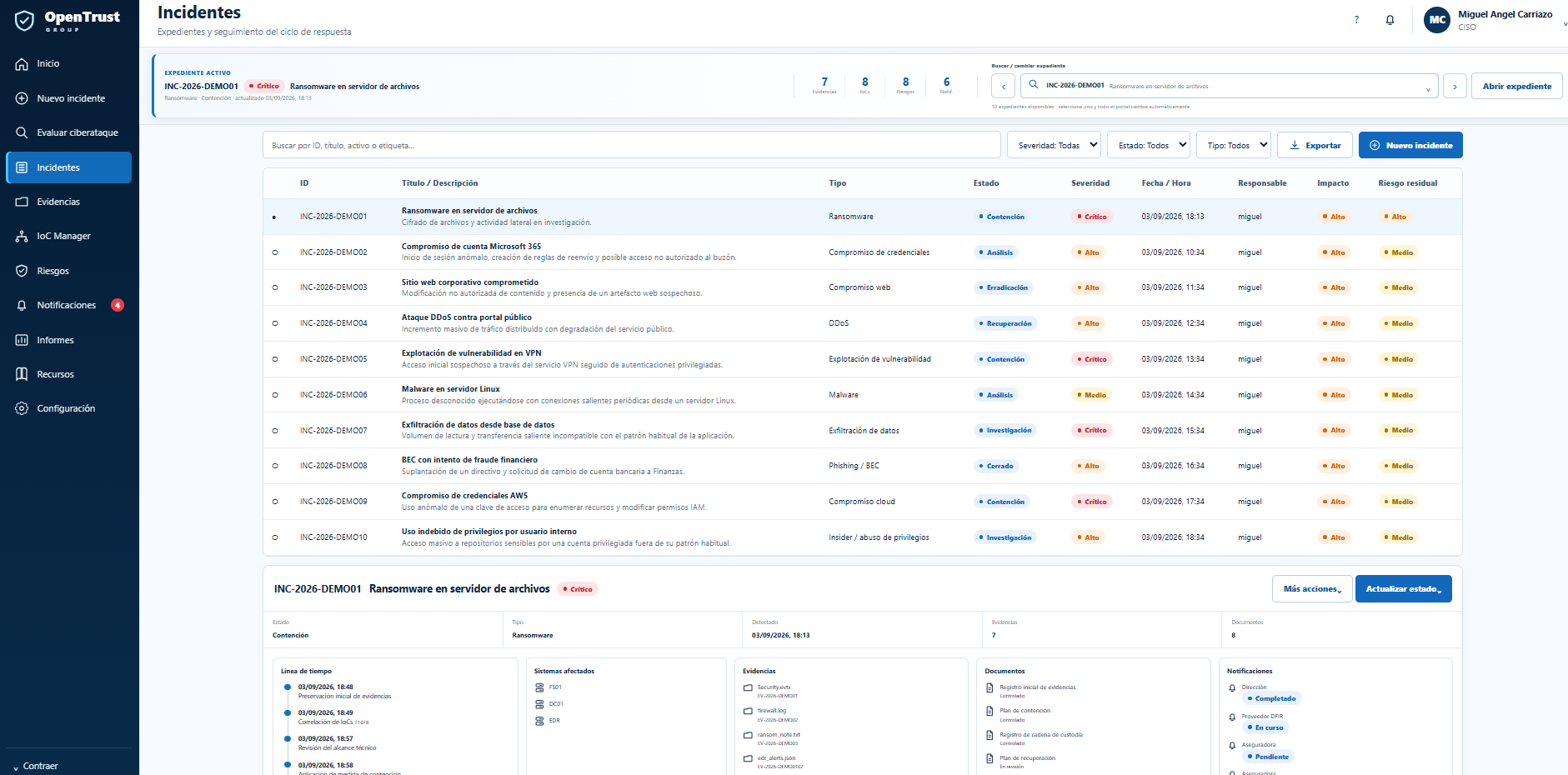This screenshot has height=775, width=1568.
Task: Open Riesgos in sidebar
Action: click(68, 271)
